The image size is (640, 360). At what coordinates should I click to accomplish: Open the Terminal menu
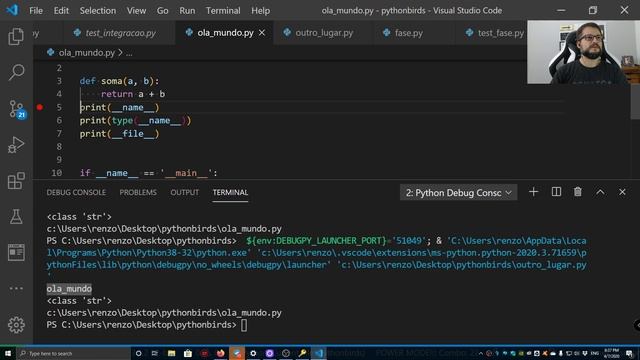click(x=223, y=11)
